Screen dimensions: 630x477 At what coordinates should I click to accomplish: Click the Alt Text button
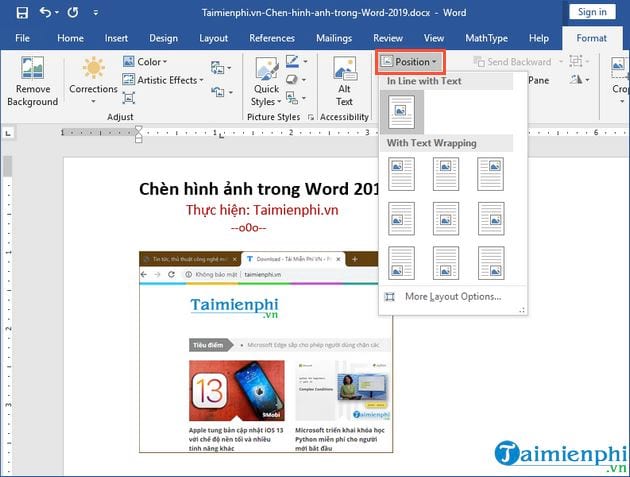344,82
